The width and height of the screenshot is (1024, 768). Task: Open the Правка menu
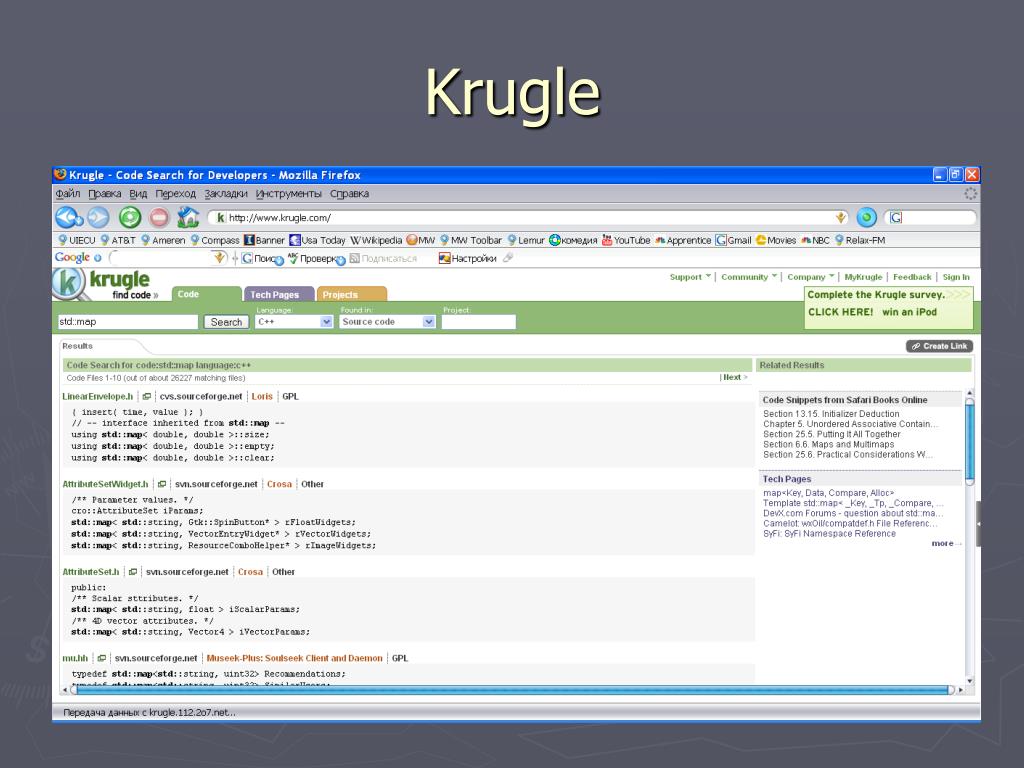point(104,194)
